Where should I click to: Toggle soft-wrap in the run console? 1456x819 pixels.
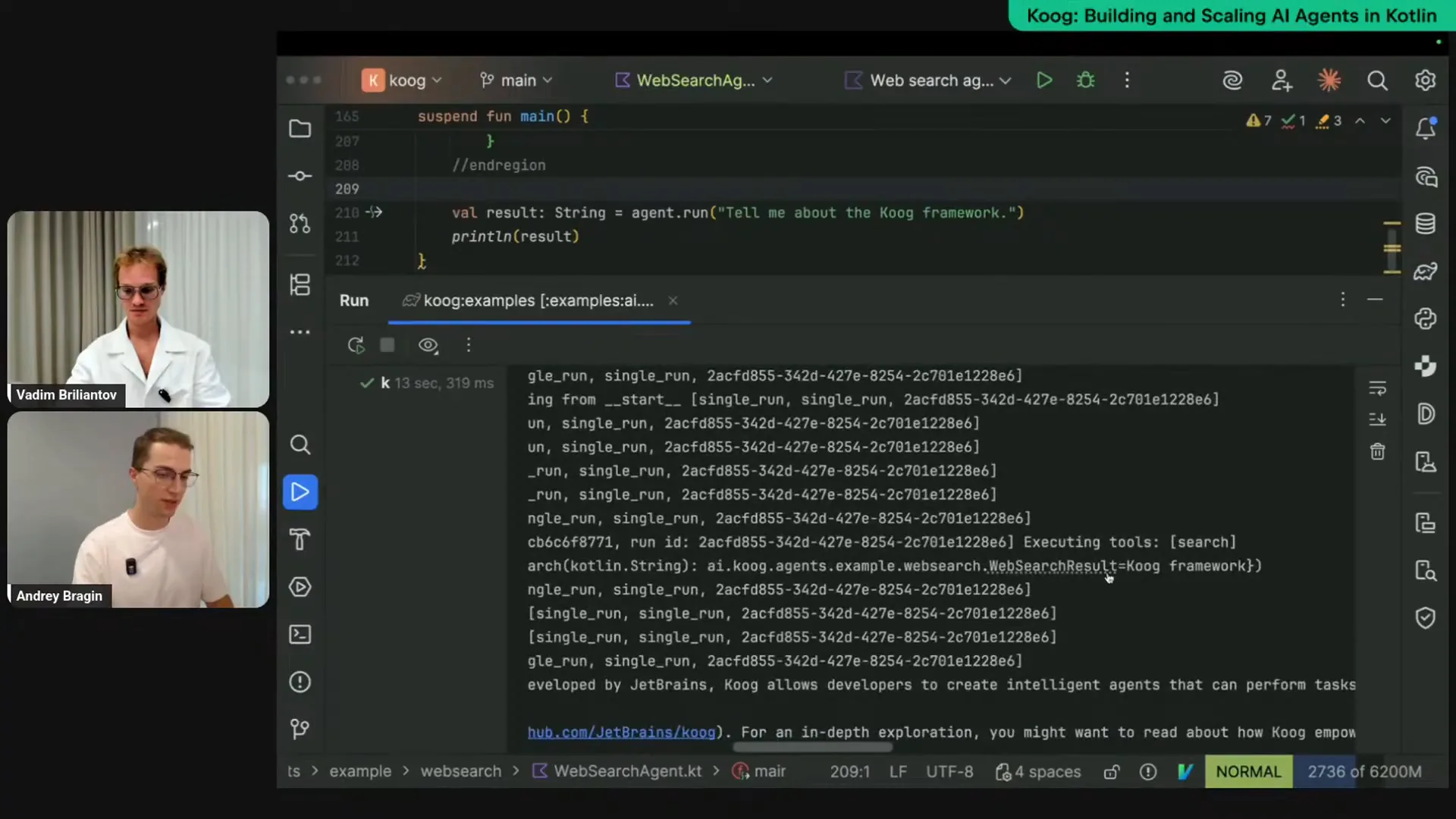(x=1378, y=388)
